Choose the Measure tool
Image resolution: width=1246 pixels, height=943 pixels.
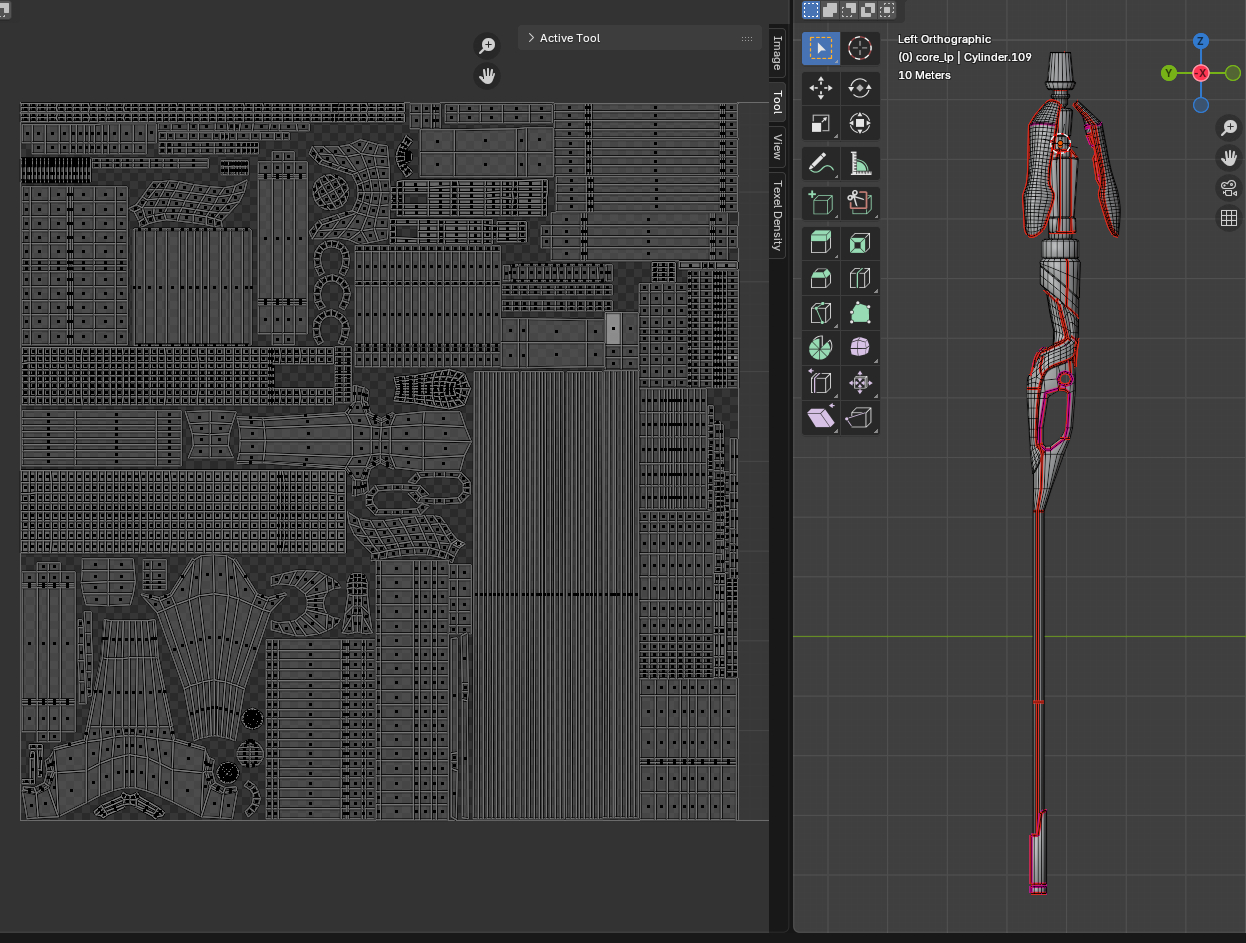[859, 162]
